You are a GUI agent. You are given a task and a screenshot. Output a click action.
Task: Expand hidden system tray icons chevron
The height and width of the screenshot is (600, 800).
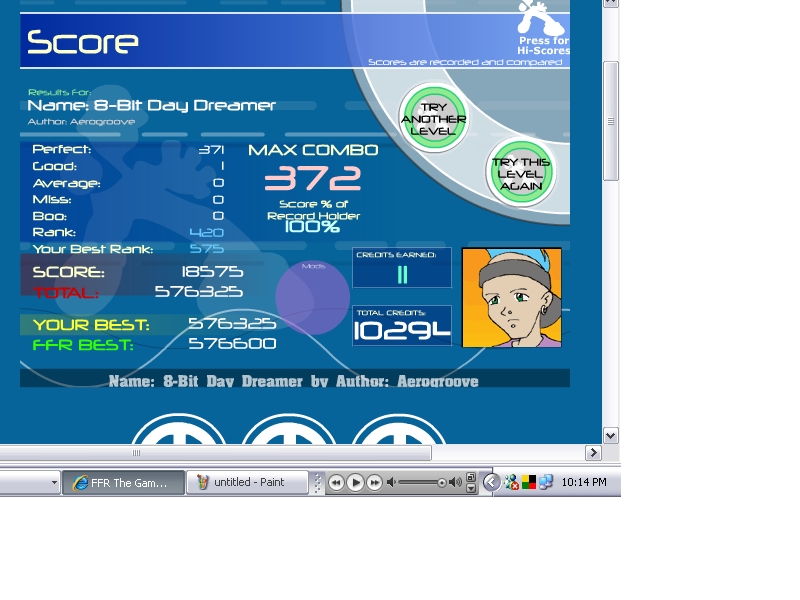pyautogui.click(x=491, y=482)
